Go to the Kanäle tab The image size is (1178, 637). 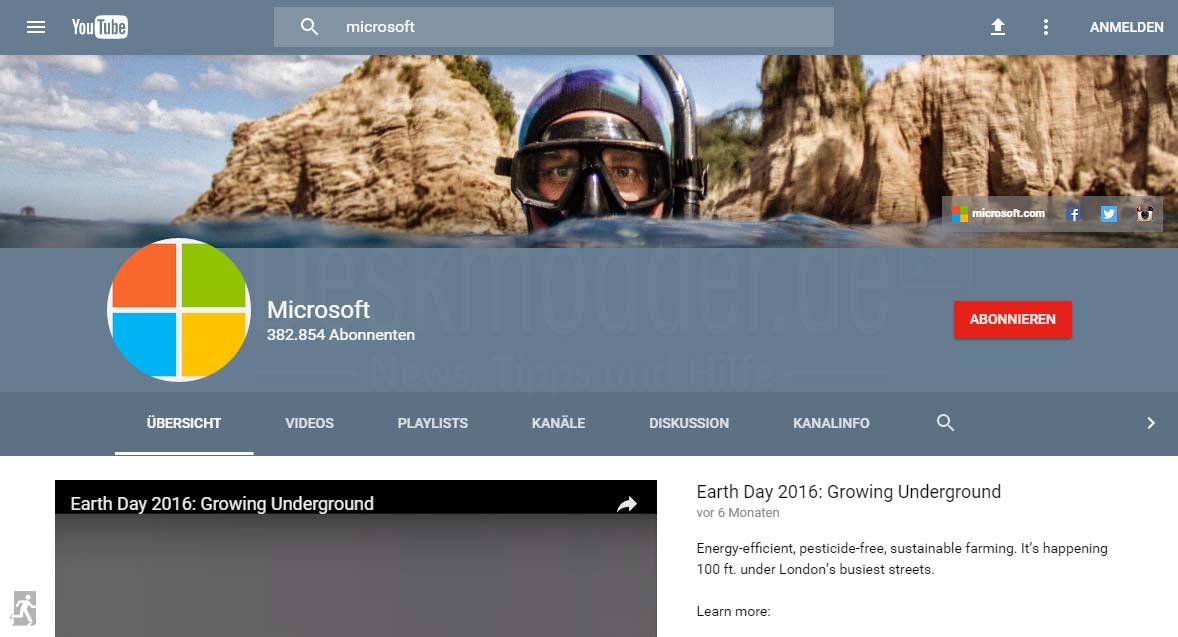tap(558, 423)
